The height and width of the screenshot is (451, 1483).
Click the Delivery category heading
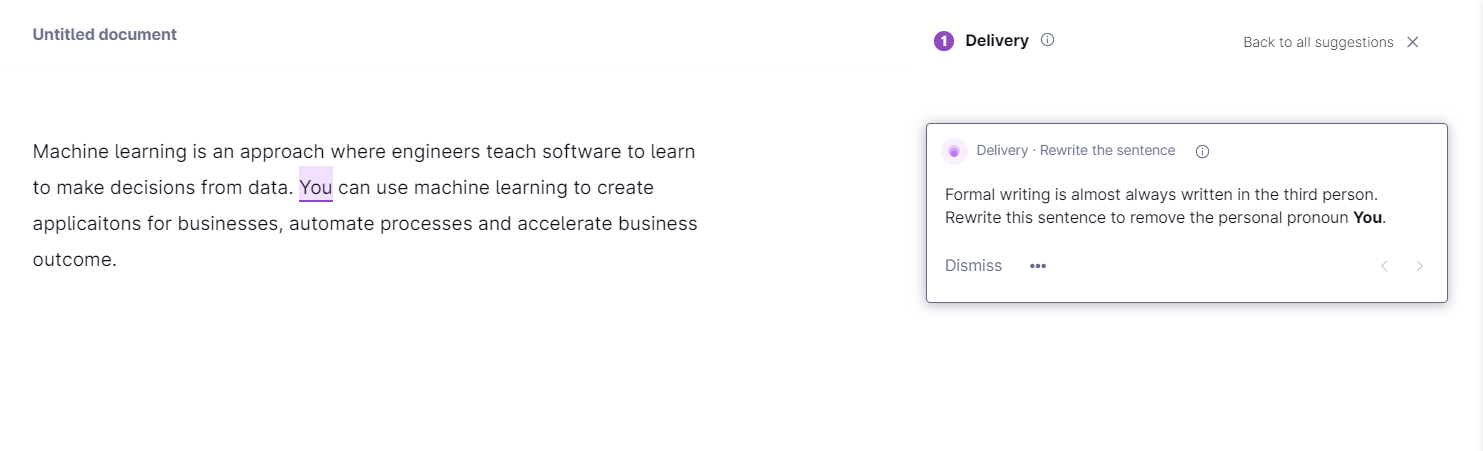point(997,41)
